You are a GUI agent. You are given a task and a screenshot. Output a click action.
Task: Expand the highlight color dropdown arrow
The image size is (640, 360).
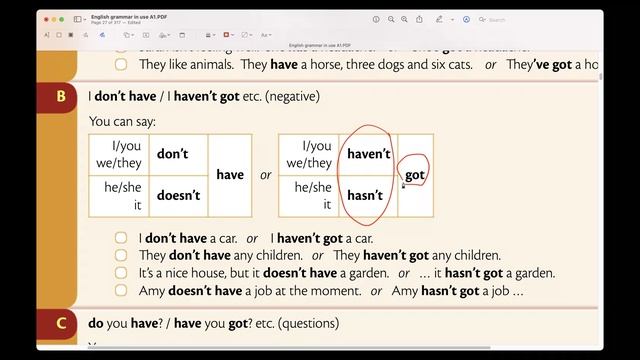pyautogui.click(x=452, y=20)
